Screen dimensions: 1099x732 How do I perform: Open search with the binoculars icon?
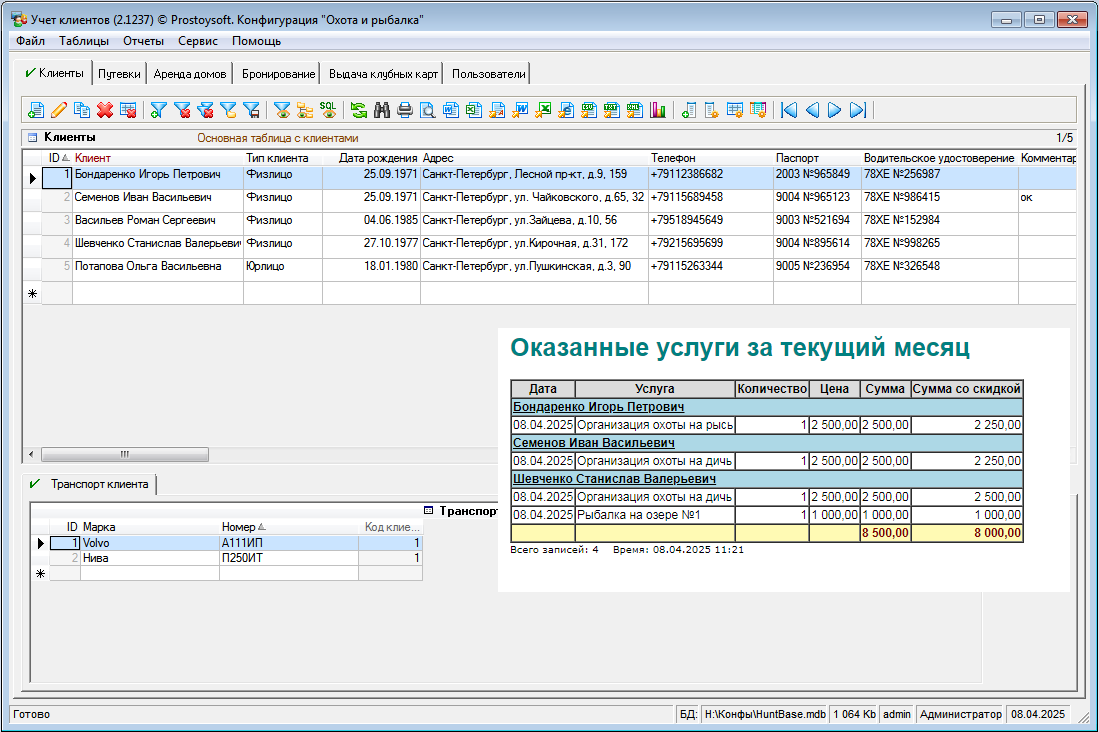coord(381,110)
